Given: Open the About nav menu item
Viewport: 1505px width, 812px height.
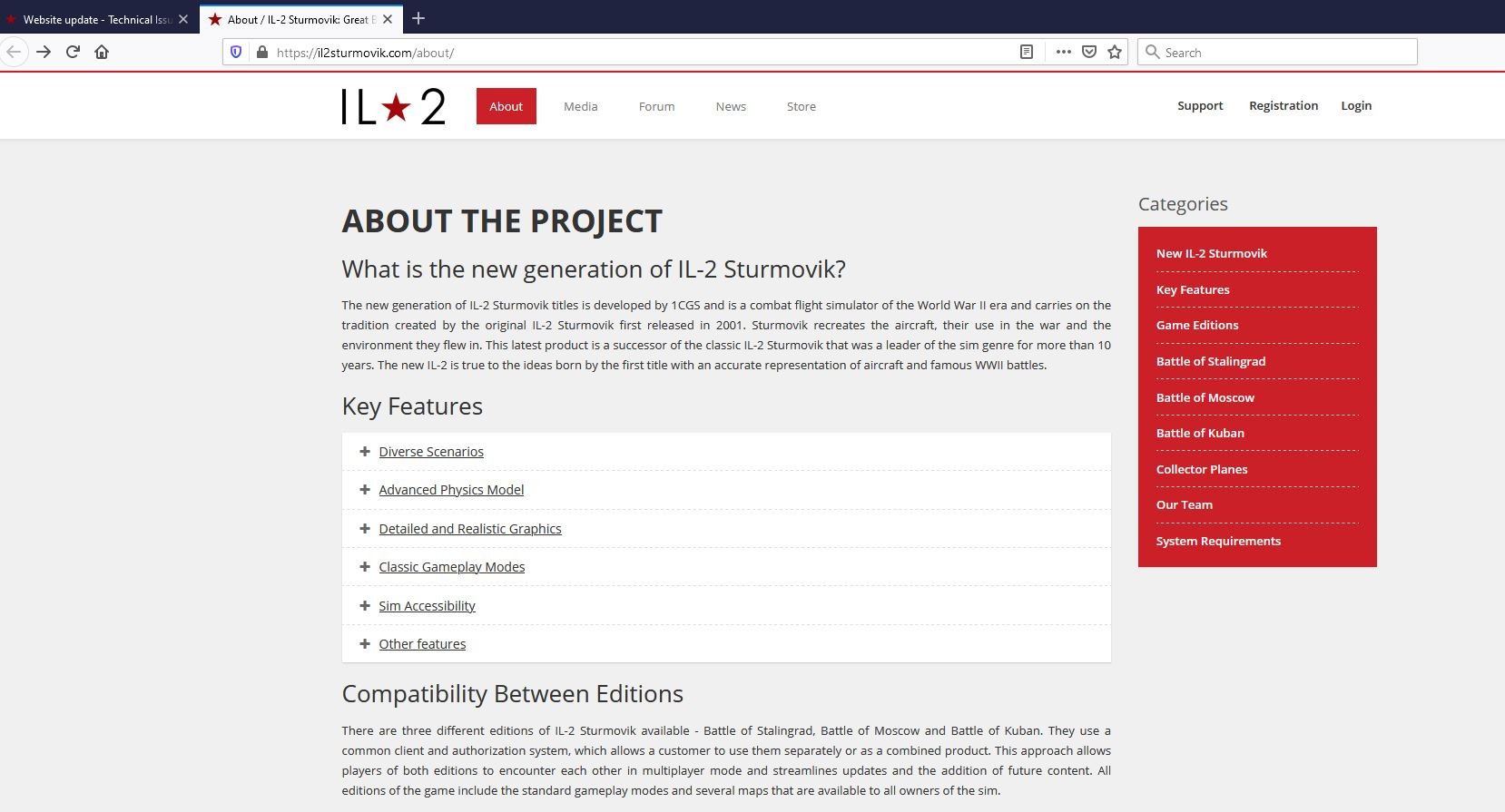Looking at the screenshot, I should [x=506, y=106].
